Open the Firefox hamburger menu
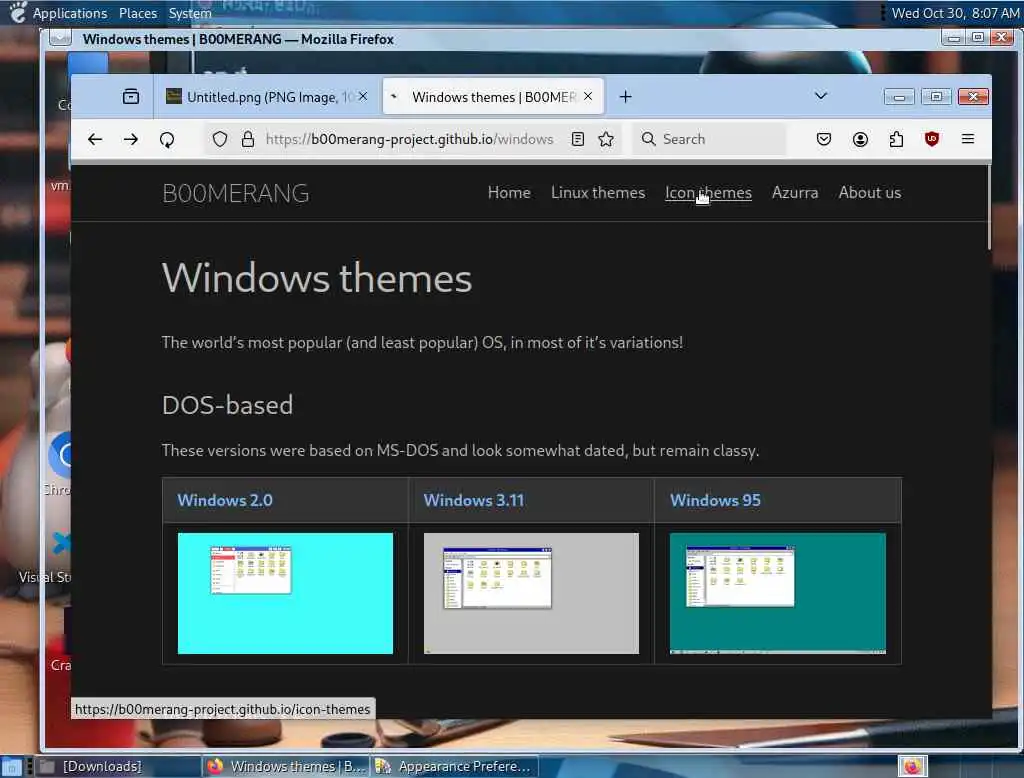 (x=968, y=139)
